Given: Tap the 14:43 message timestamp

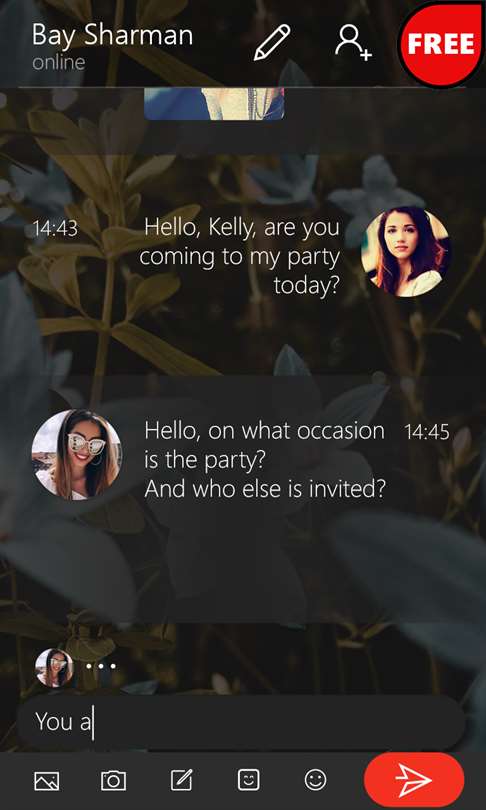Looking at the screenshot, I should pyautogui.click(x=55, y=229).
